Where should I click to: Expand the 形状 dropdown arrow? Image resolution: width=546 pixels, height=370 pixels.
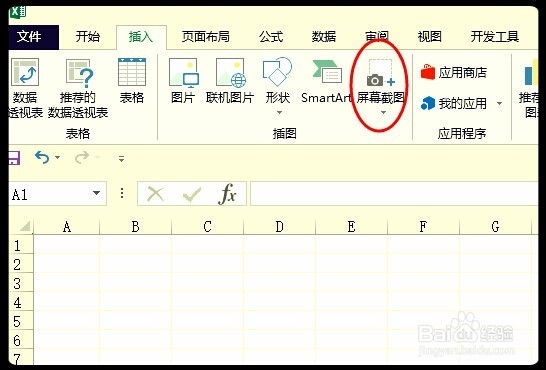279,112
